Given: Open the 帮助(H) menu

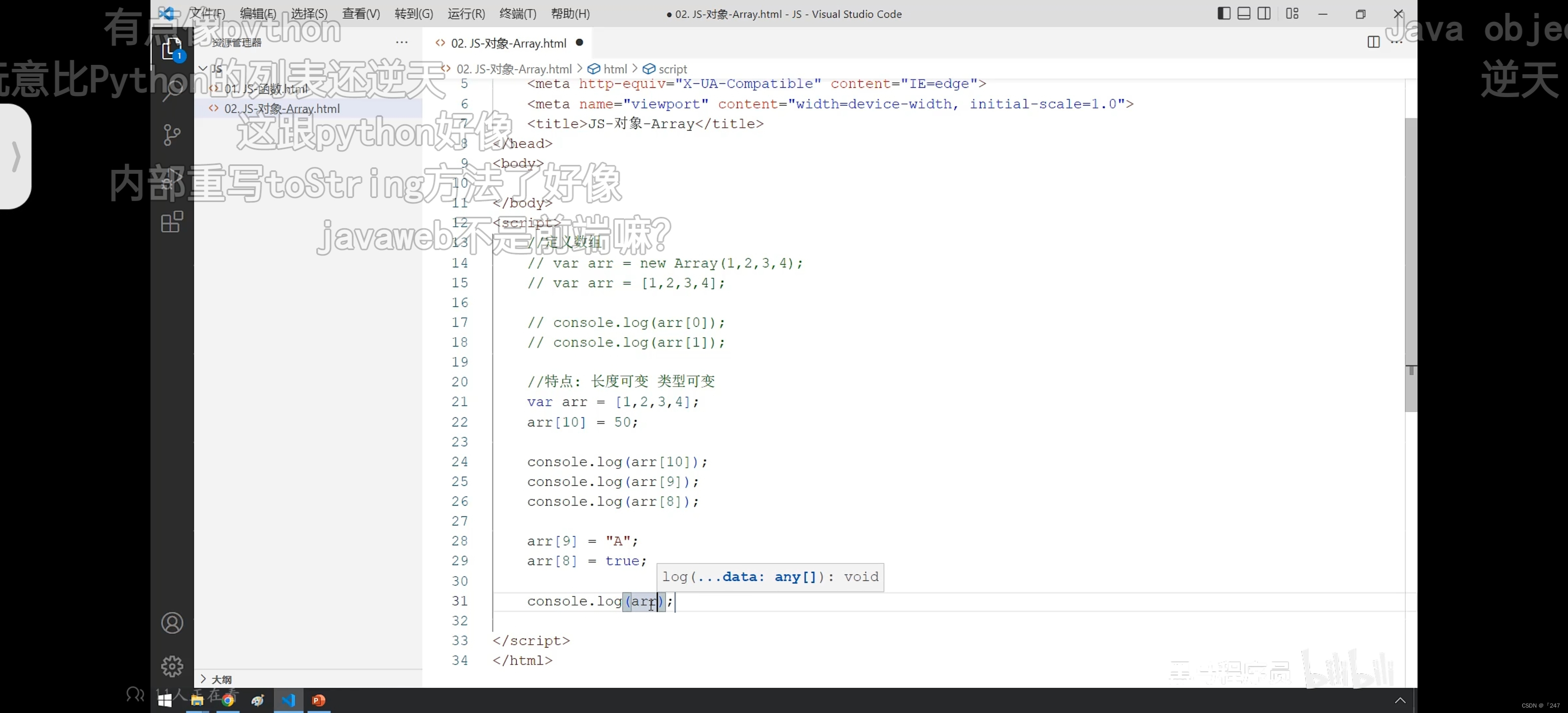Looking at the screenshot, I should point(570,13).
